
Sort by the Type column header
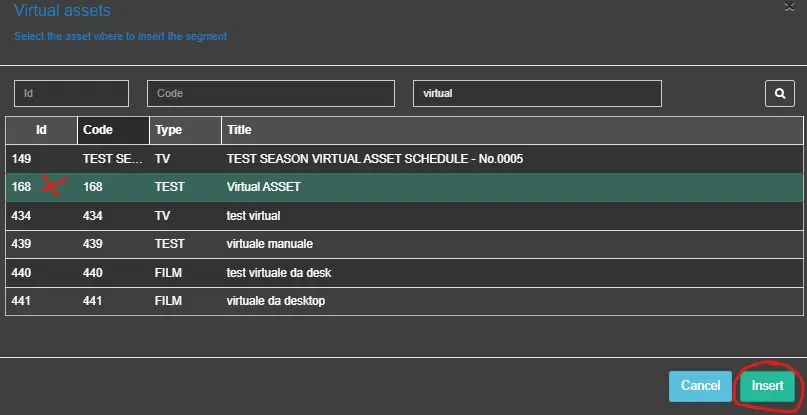click(185, 130)
